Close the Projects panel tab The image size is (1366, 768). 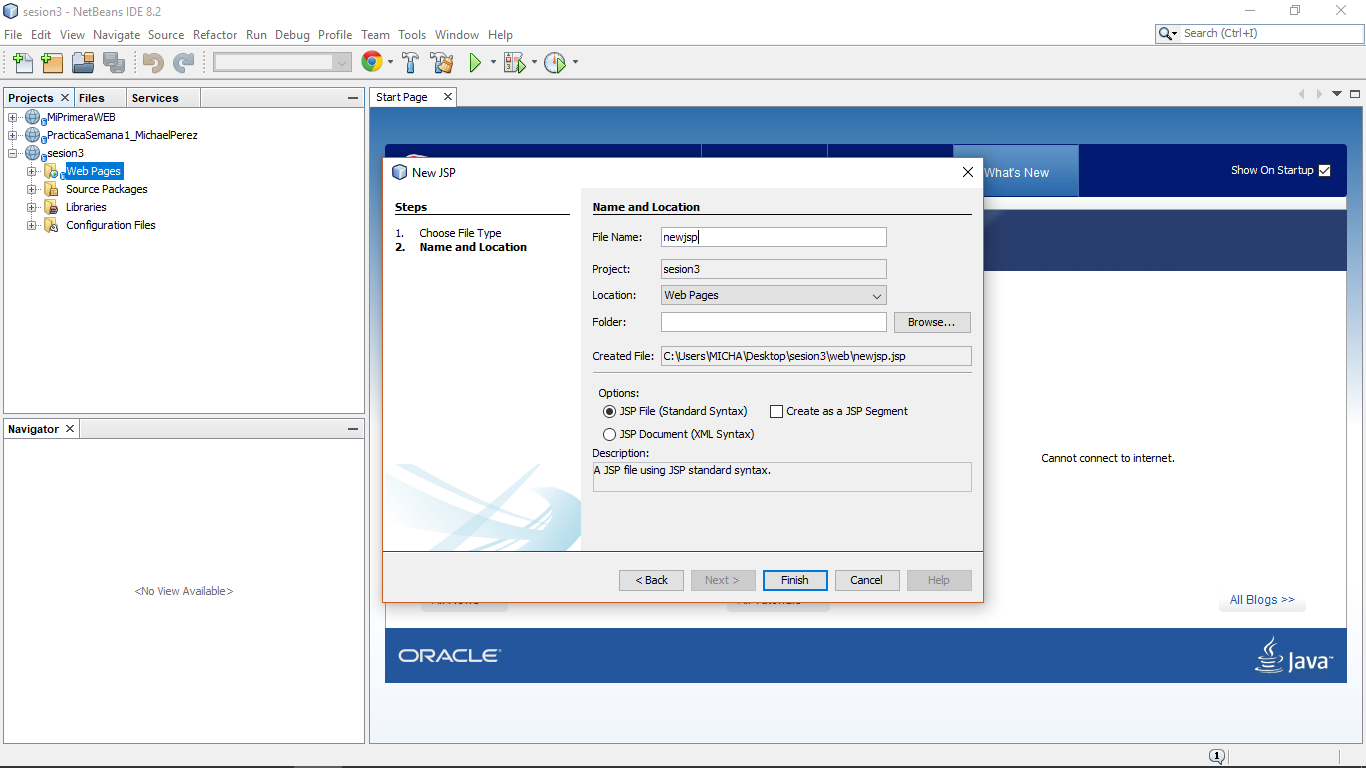pos(65,97)
